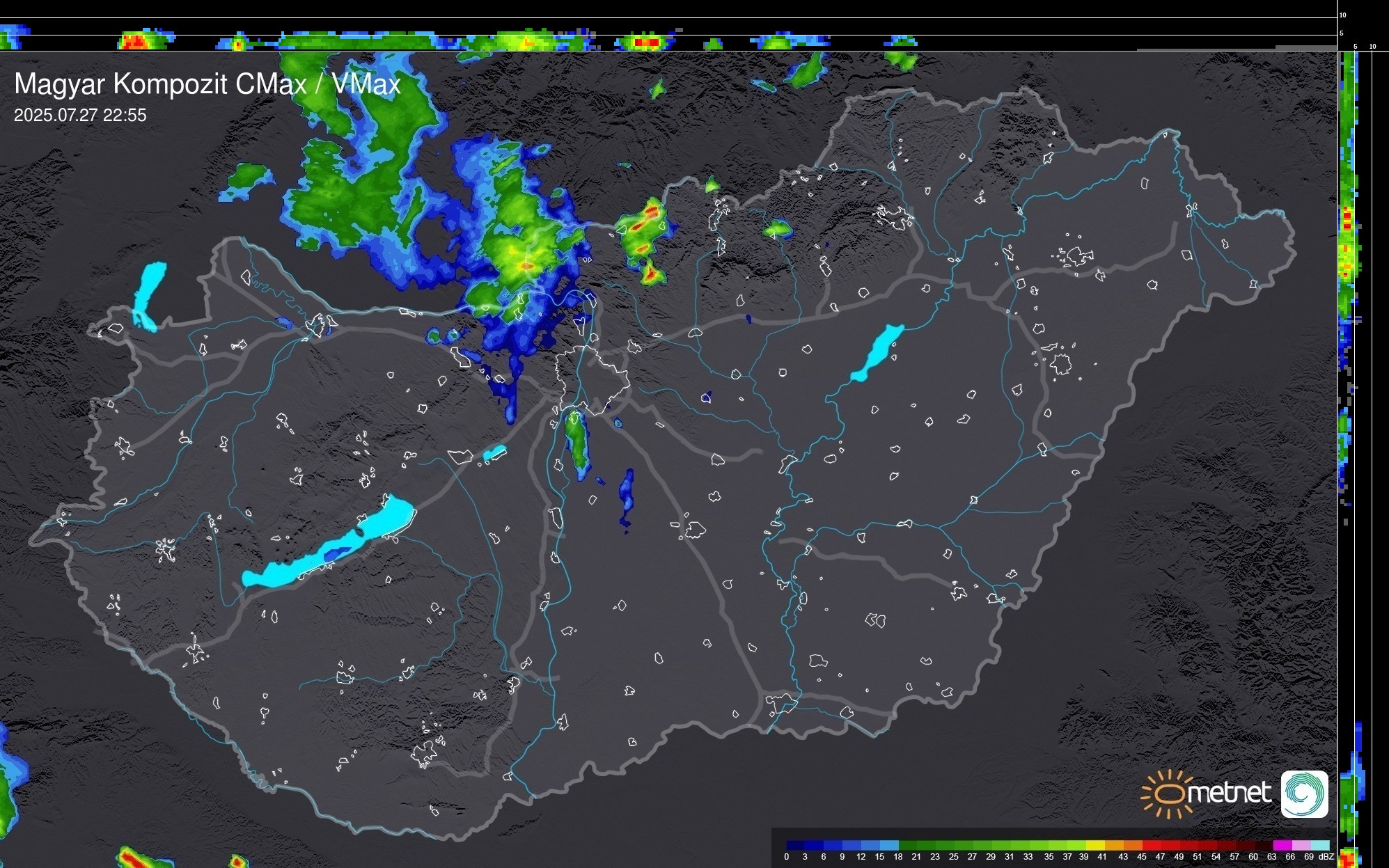
Task: Click the small cyan Lake Velence
Action: click(494, 453)
